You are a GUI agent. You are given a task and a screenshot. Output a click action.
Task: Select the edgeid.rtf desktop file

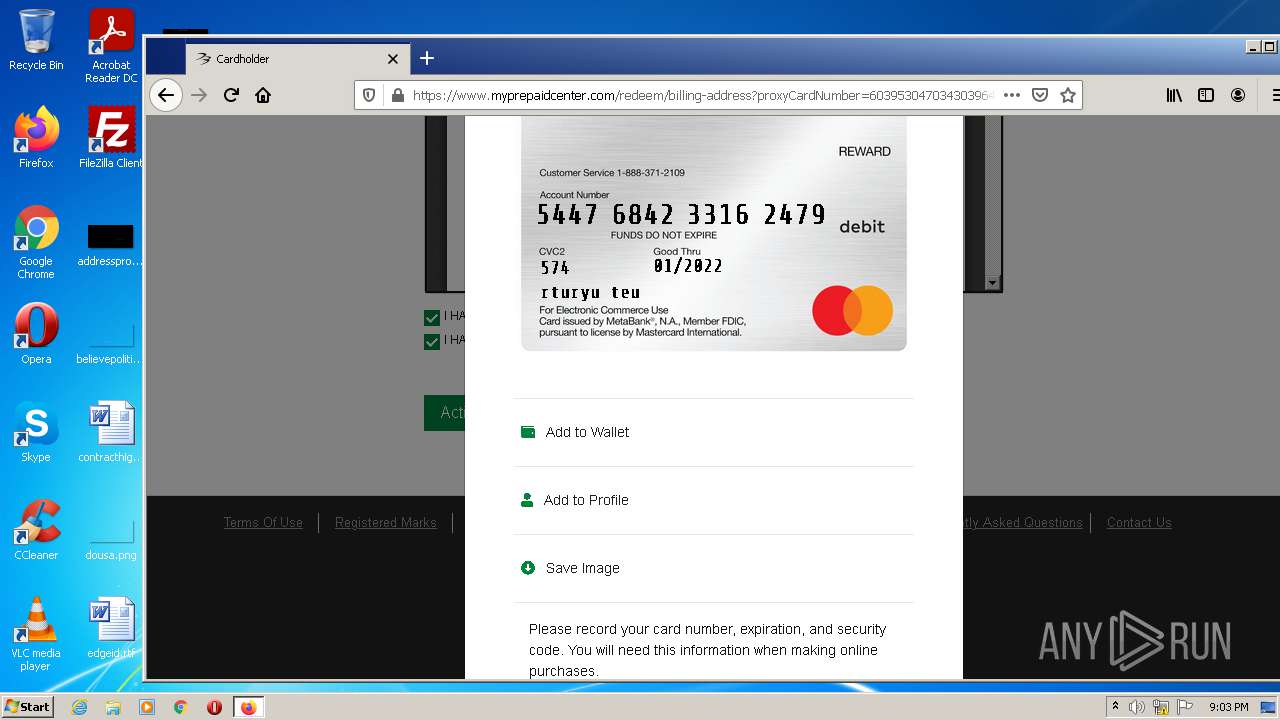(x=111, y=628)
